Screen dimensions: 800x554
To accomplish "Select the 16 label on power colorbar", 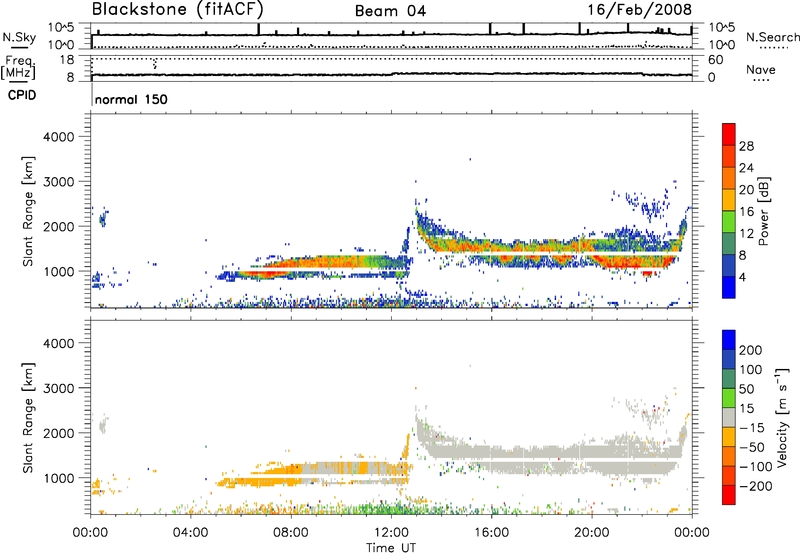I will [746, 212].
